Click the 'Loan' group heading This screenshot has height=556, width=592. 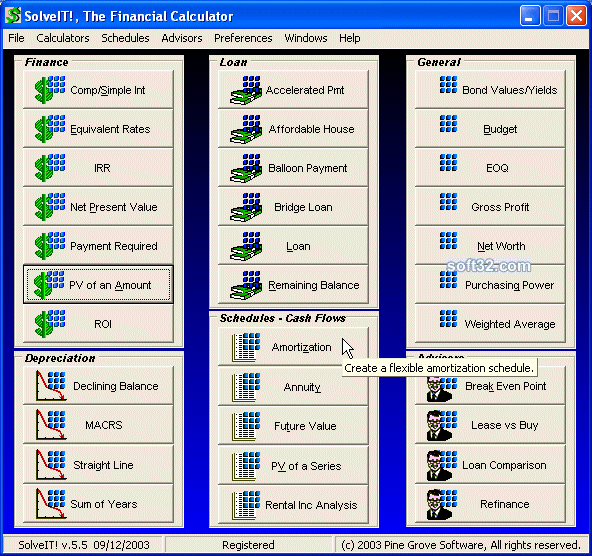tap(233, 62)
